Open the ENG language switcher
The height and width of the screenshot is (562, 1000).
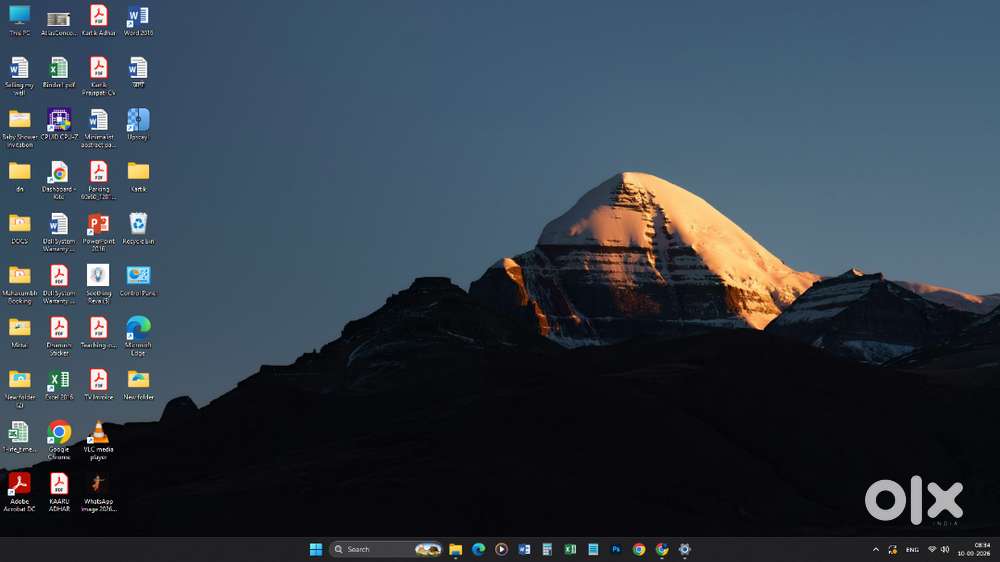click(x=912, y=549)
